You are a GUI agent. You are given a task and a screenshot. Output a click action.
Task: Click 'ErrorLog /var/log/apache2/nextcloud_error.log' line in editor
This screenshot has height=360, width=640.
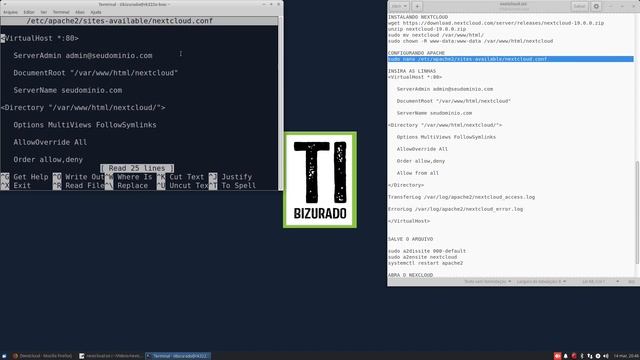pyautogui.click(x=455, y=209)
